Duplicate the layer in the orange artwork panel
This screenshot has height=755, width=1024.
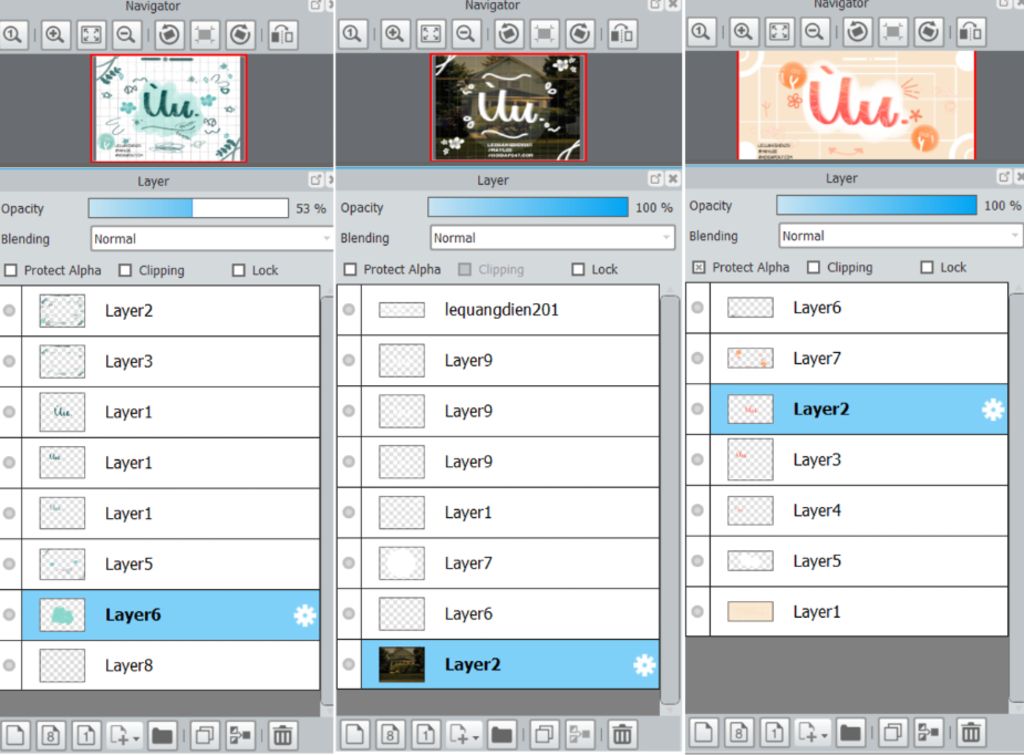coord(892,733)
